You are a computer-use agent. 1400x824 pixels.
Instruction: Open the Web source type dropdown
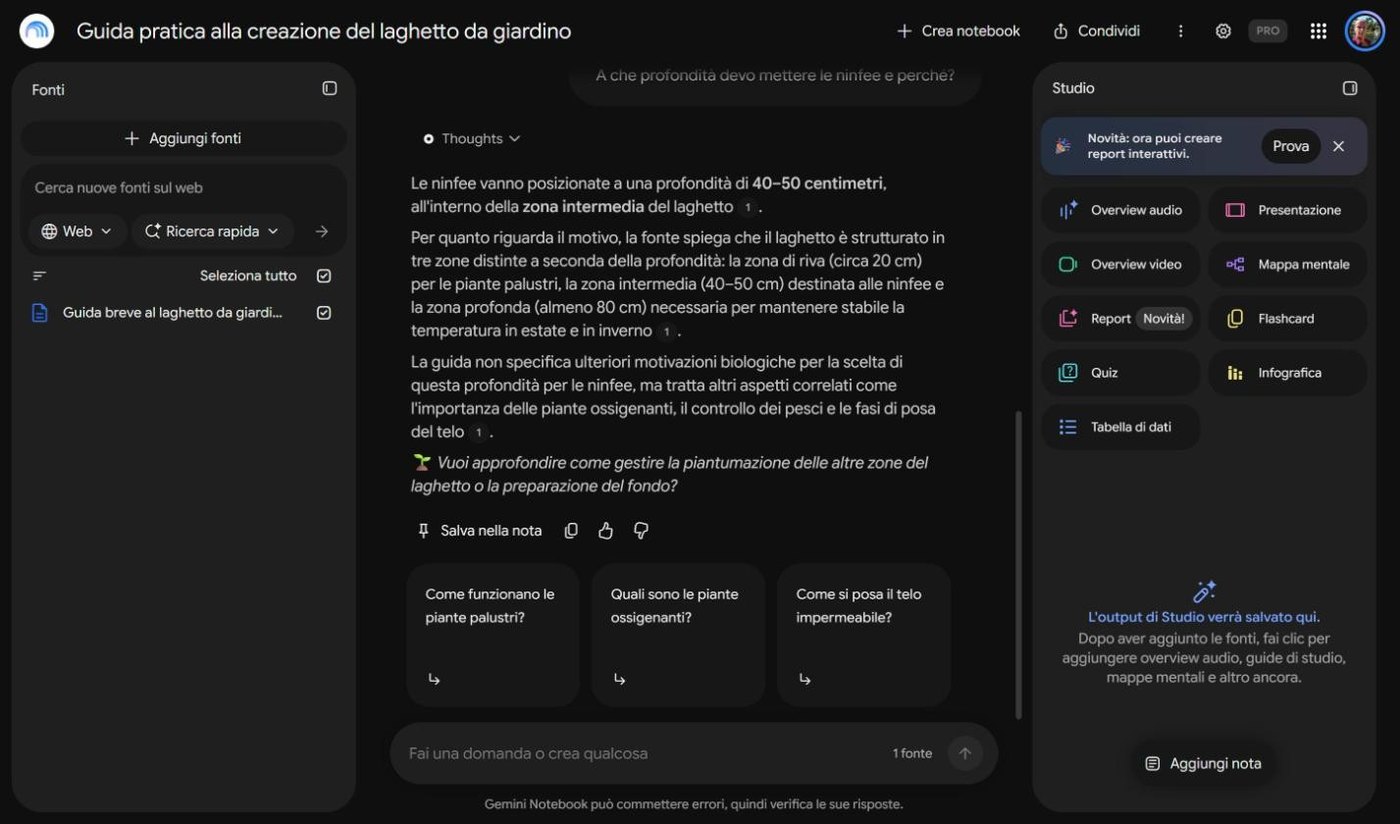77,231
